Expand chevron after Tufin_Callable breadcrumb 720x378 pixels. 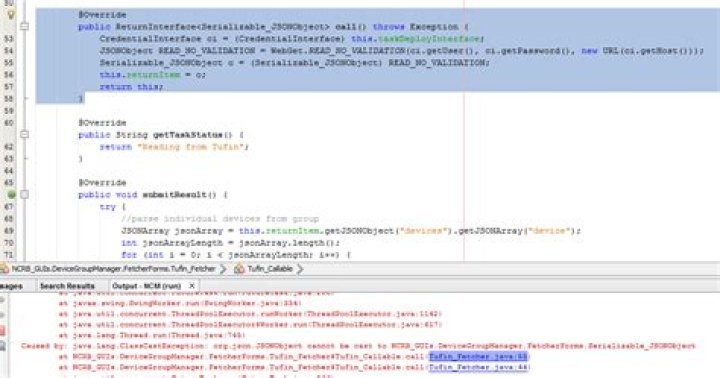[300, 269]
